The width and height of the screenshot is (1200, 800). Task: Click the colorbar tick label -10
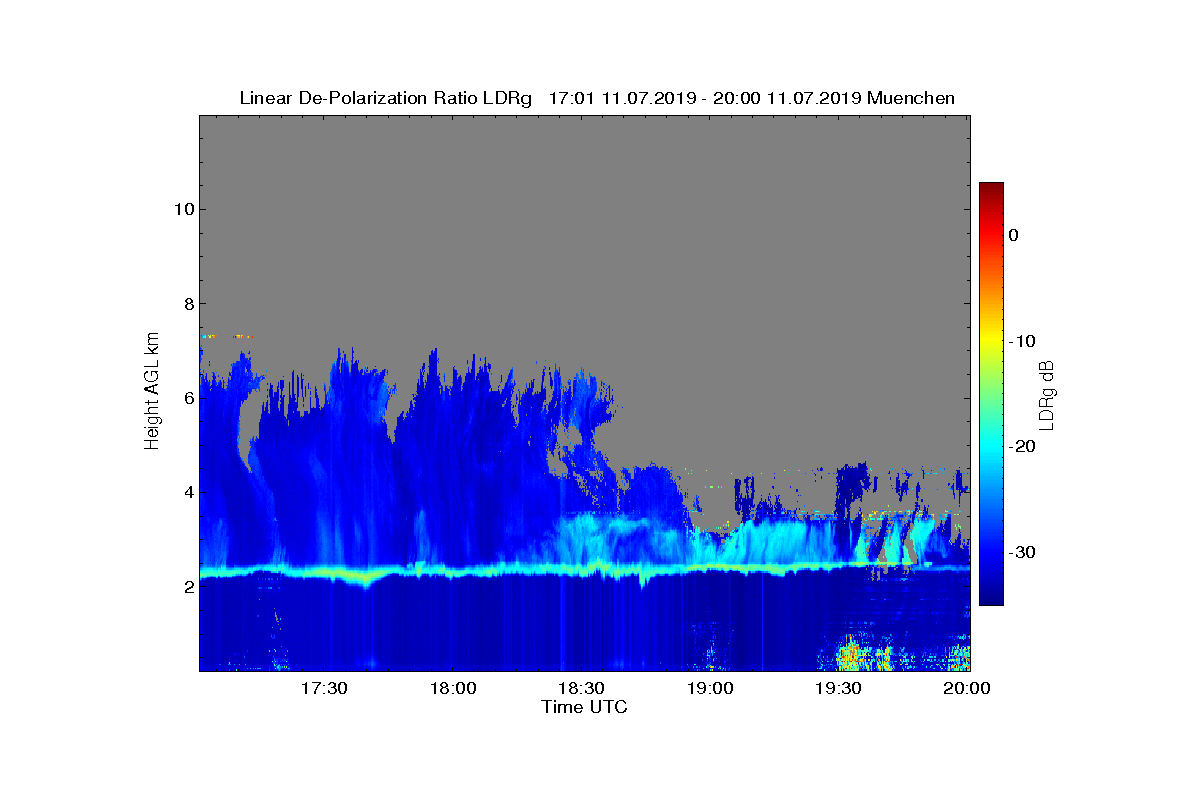coord(1021,341)
